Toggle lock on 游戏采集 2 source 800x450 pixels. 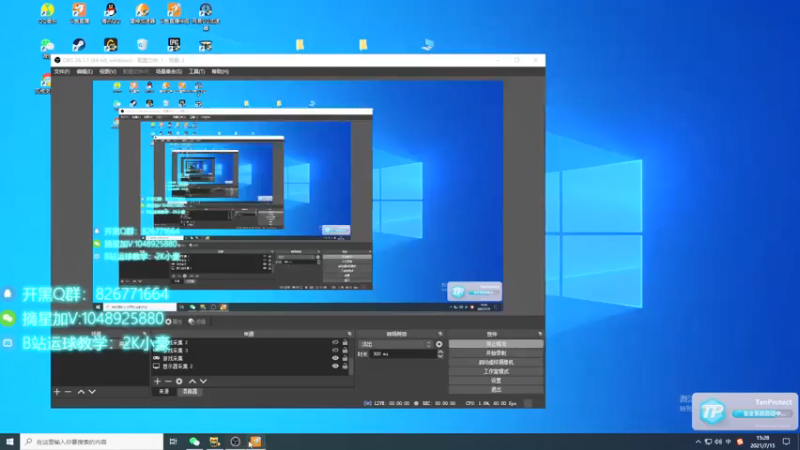(345, 342)
